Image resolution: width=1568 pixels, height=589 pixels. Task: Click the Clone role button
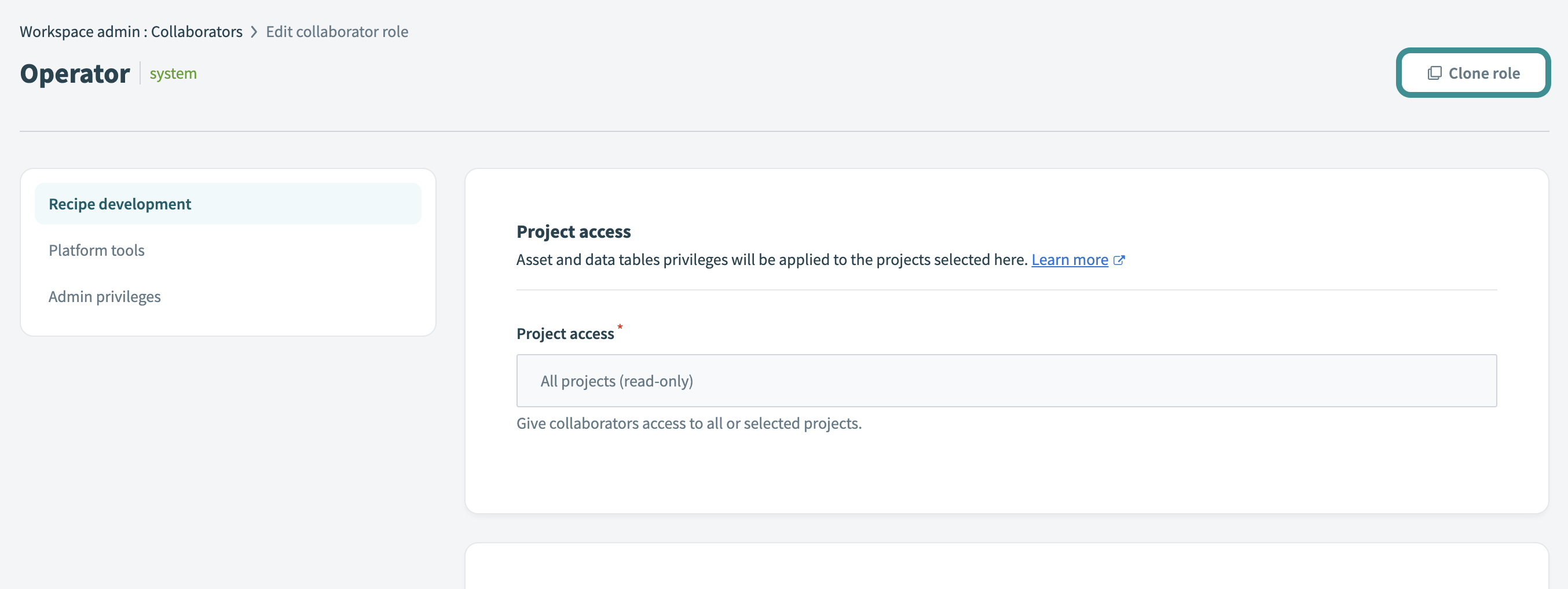click(x=1472, y=73)
